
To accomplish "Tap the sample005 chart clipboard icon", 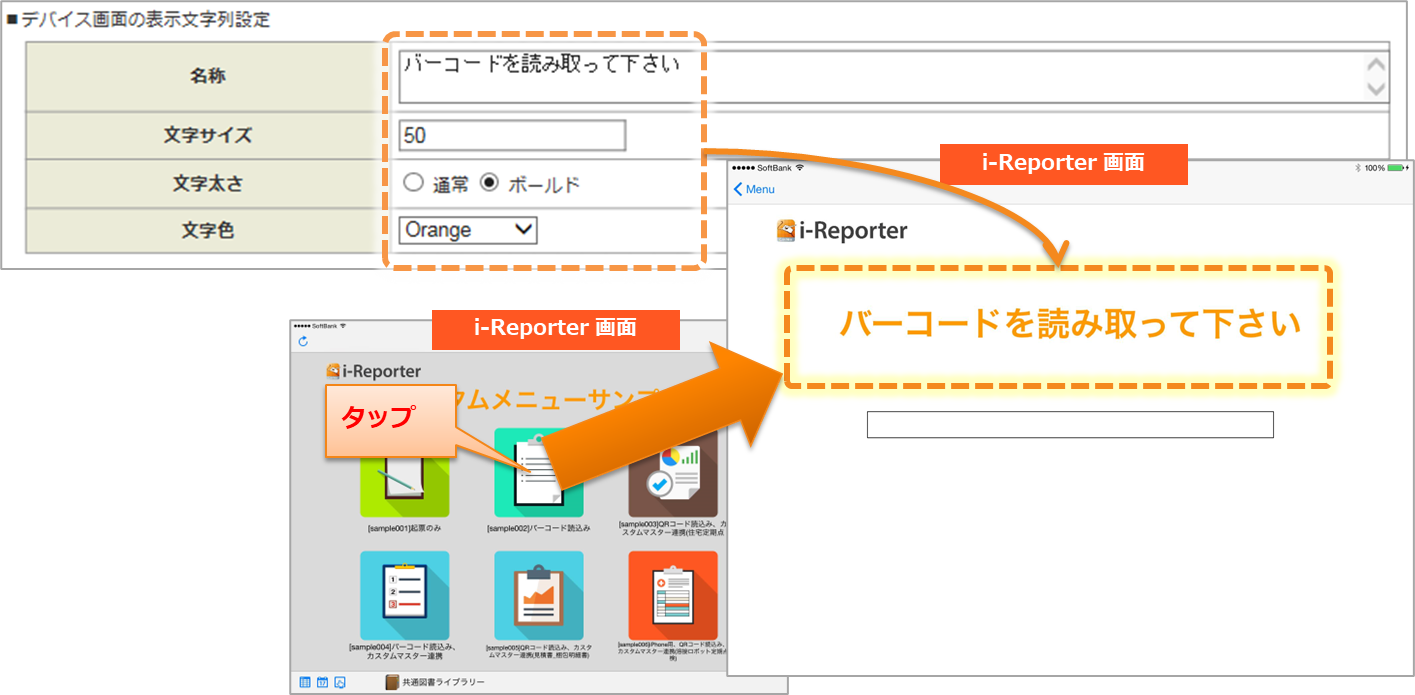I will coord(538,595).
